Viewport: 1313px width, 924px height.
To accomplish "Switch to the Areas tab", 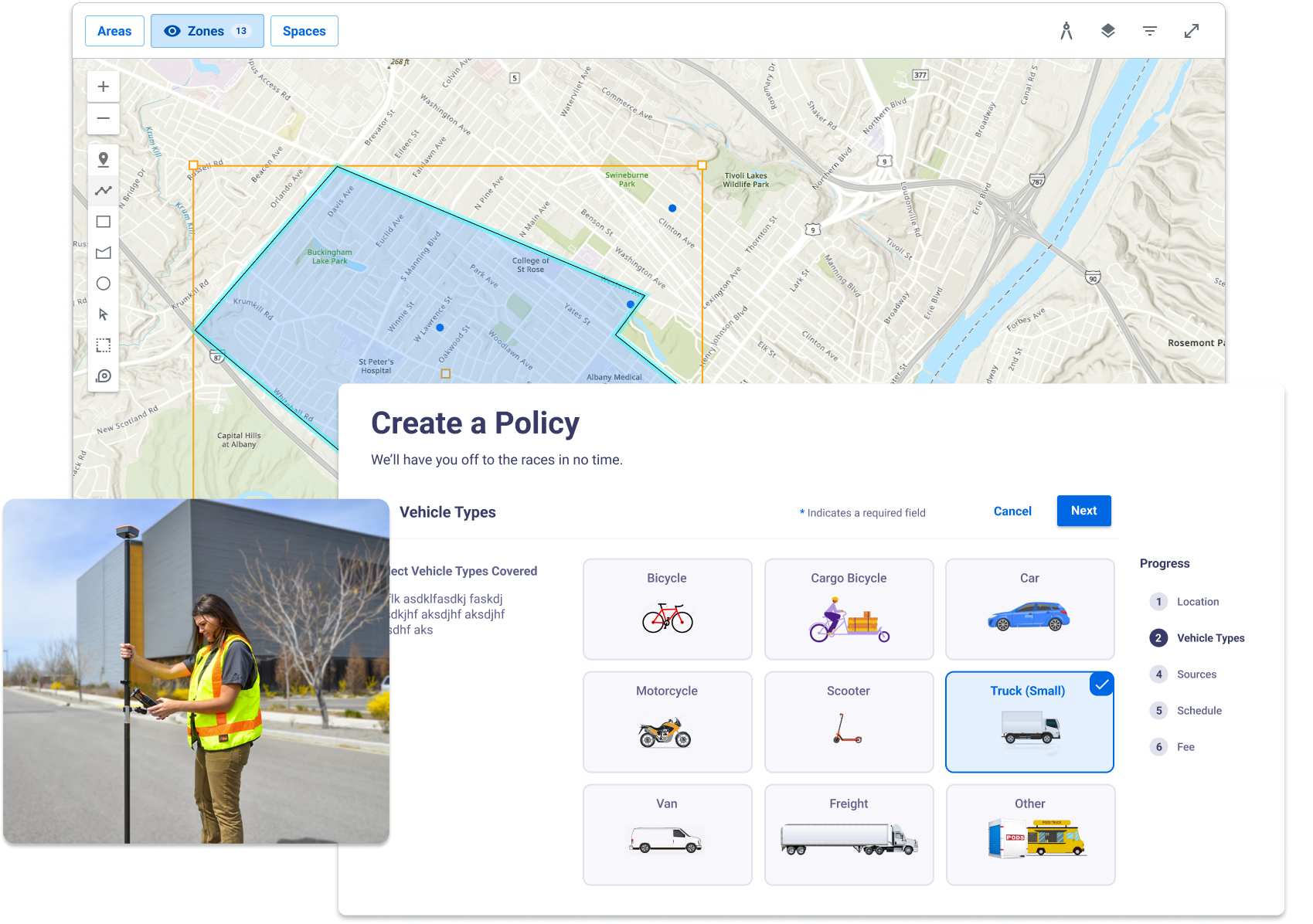I will [114, 31].
